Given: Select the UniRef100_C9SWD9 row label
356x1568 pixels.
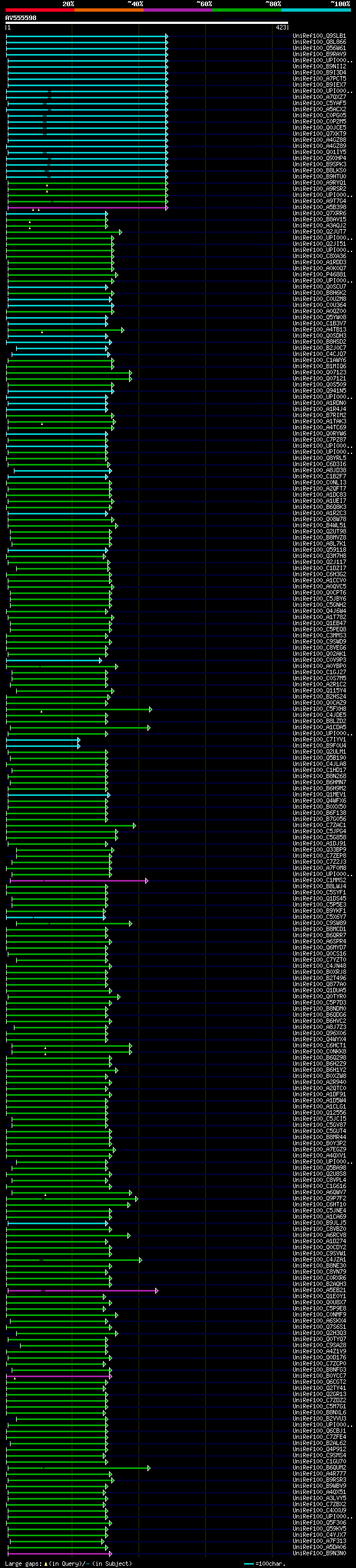Looking at the screenshot, I should (319, 641).
